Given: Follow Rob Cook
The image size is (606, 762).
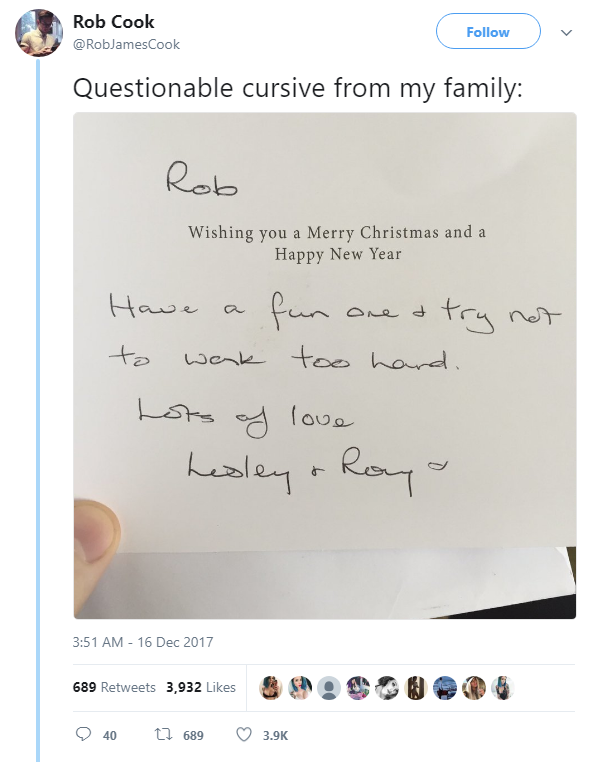Looking at the screenshot, I should pyautogui.click(x=488, y=32).
